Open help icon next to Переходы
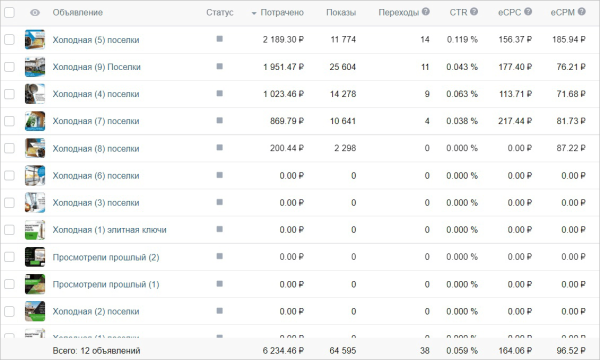Image resolution: width=600 pixels, height=360 pixels. pyautogui.click(x=426, y=11)
